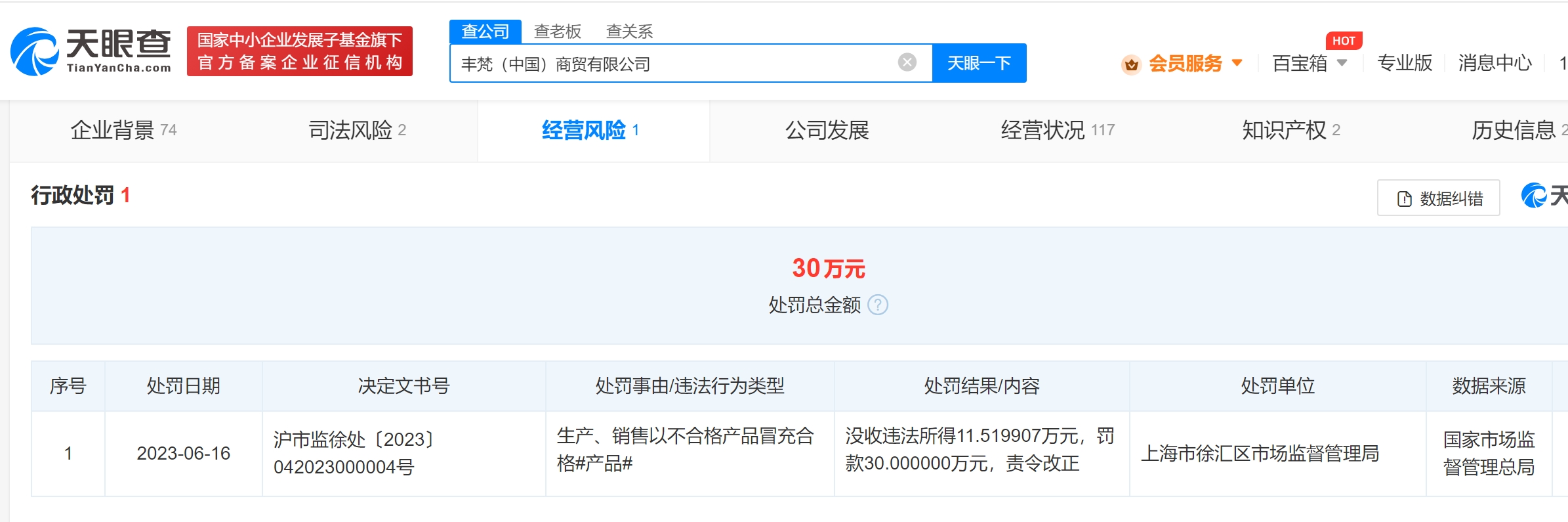The width and height of the screenshot is (1568, 522).
Task: Open the TianYanCha logo homepage
Action: click(91, 51)
